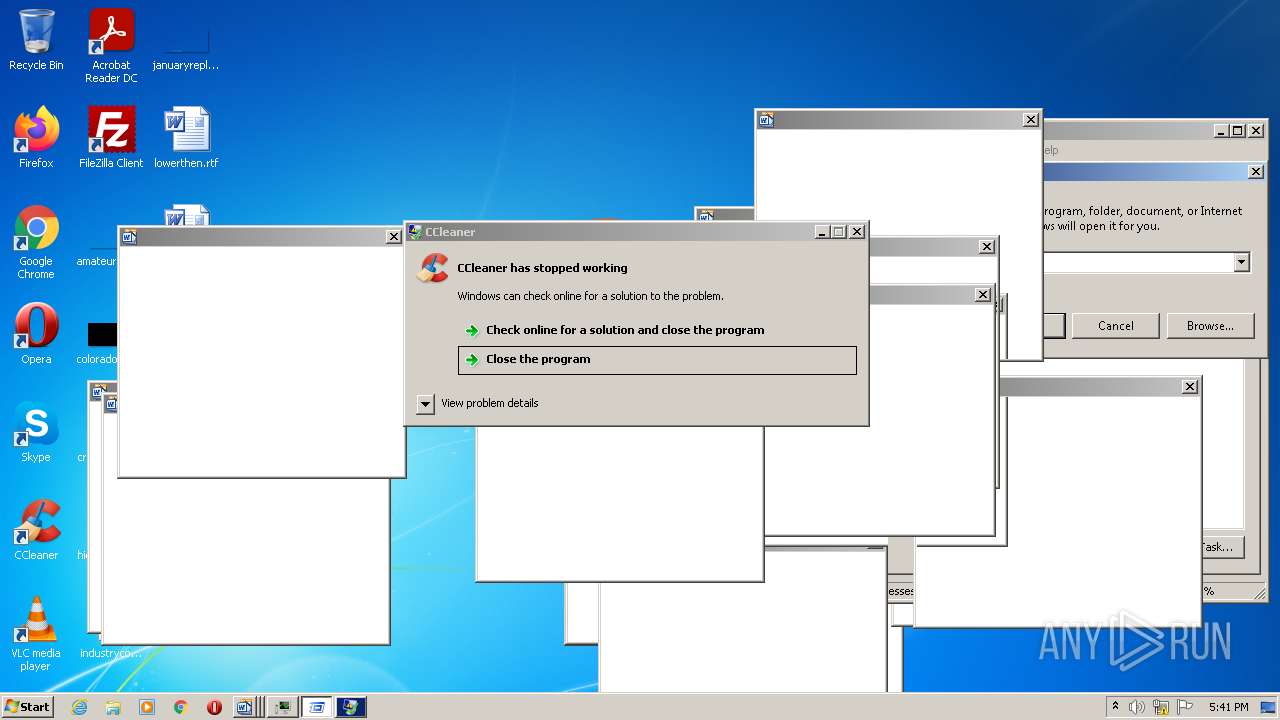Expand View problem details
Viewport: 1280px width, 720px height.
[x=478, y=403]
